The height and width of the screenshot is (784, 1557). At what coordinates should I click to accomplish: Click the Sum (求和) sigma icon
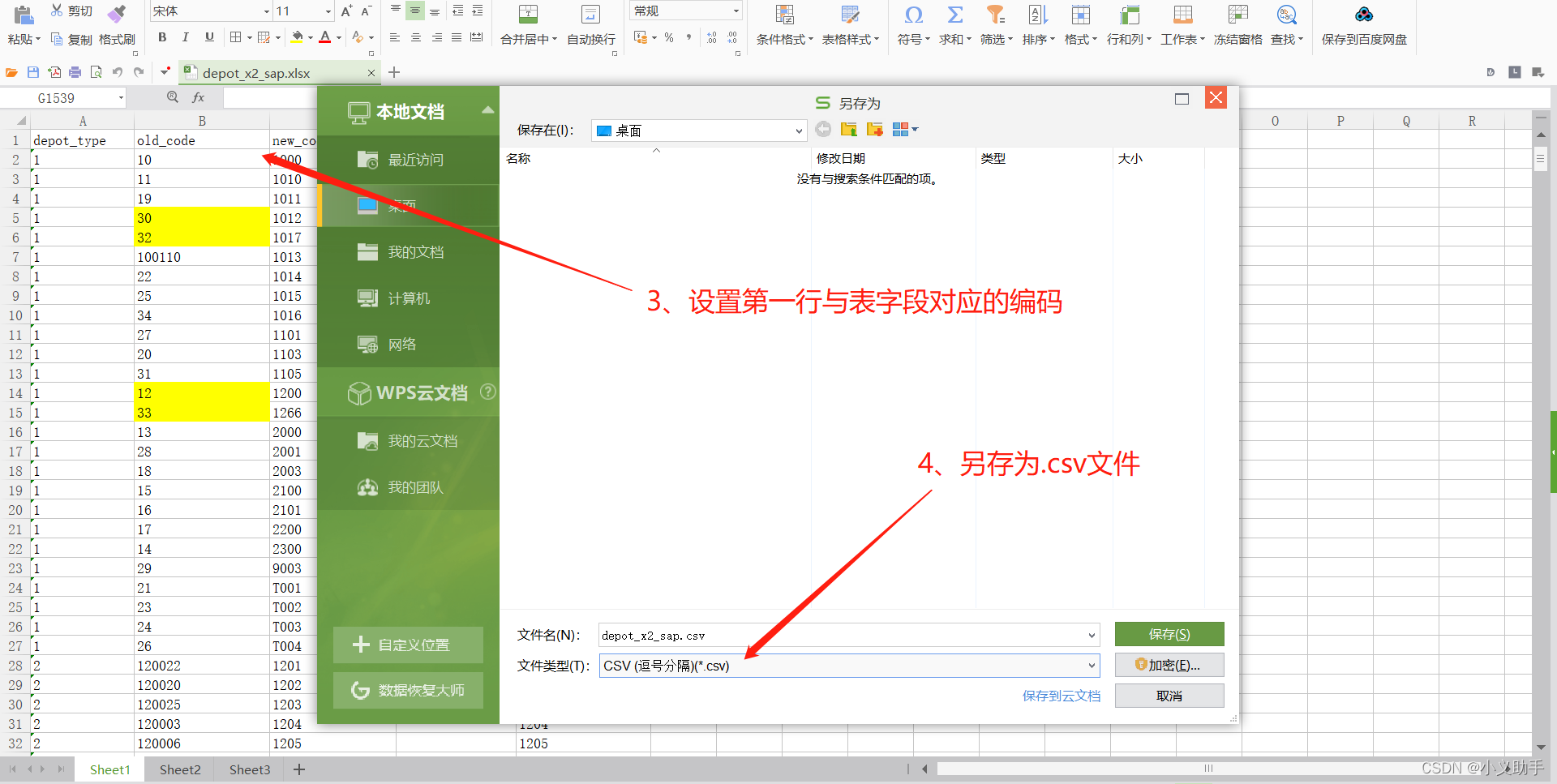tap(955, 14)
